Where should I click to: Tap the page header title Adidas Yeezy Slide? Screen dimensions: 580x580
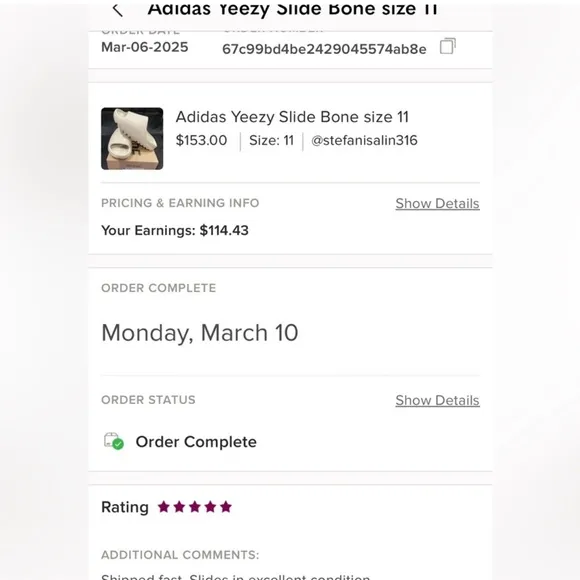(x=292, y=9)
